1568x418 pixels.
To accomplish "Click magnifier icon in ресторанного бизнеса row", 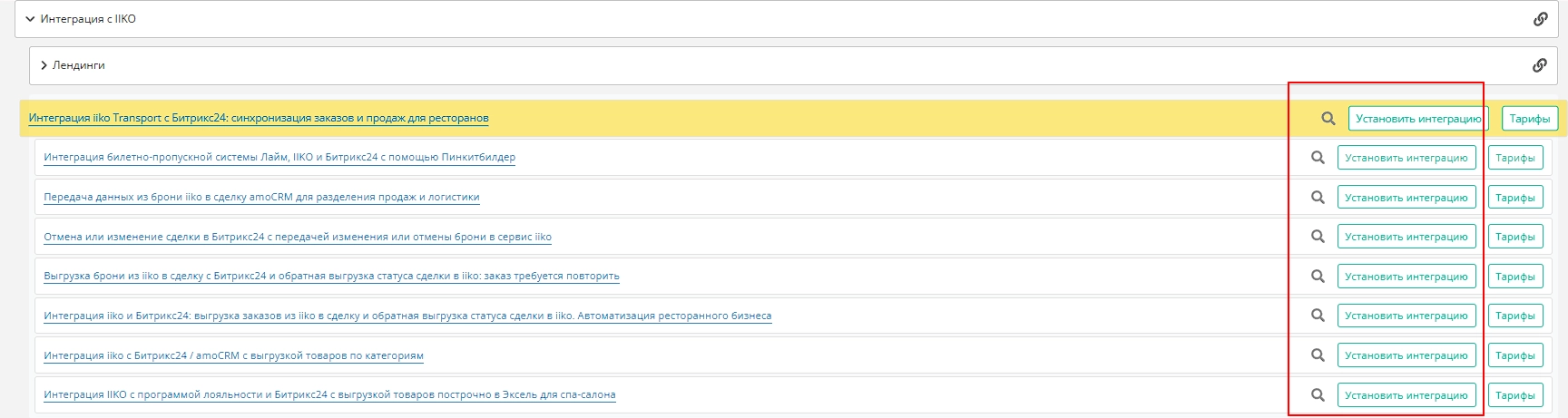I will tap(1318, 316).
